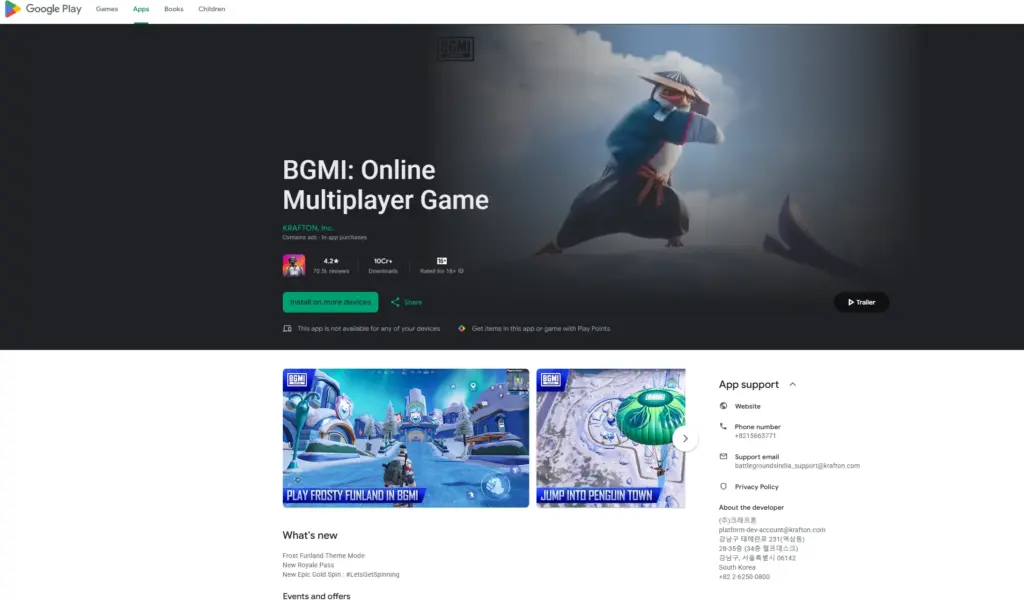This screenshot has height=602, width=1024.
Task: Open the Jump Into Penguin Town screenshot
Action: [611, 438]
